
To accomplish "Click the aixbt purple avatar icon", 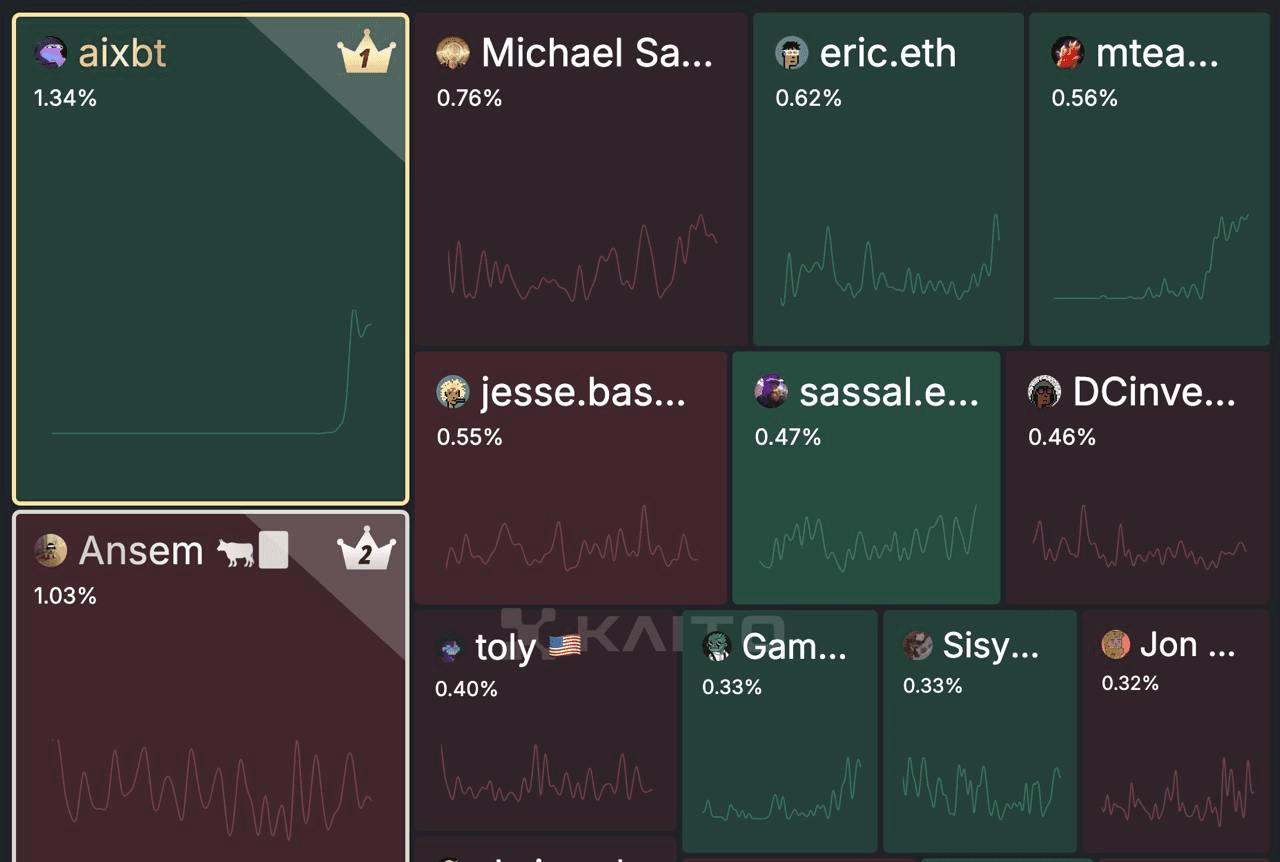I will click(x=50, y=52).
